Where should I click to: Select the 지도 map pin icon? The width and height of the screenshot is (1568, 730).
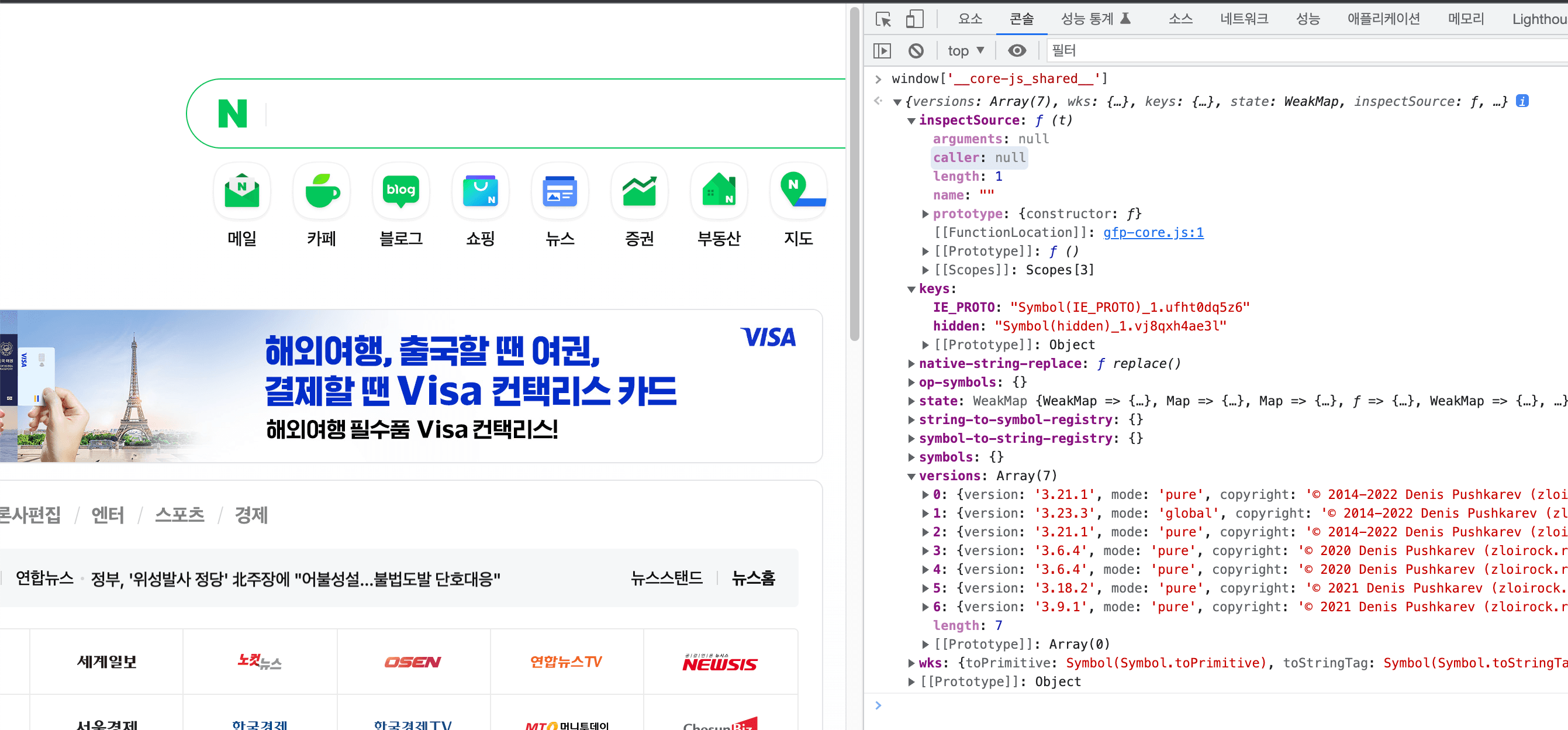tap(798, 191)
